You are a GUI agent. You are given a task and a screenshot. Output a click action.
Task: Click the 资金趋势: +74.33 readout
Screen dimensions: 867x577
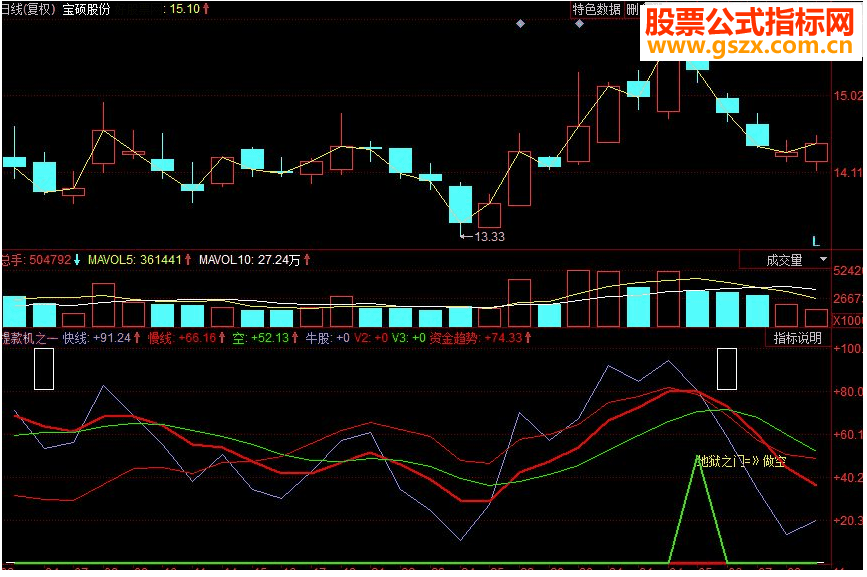(480, 338)
